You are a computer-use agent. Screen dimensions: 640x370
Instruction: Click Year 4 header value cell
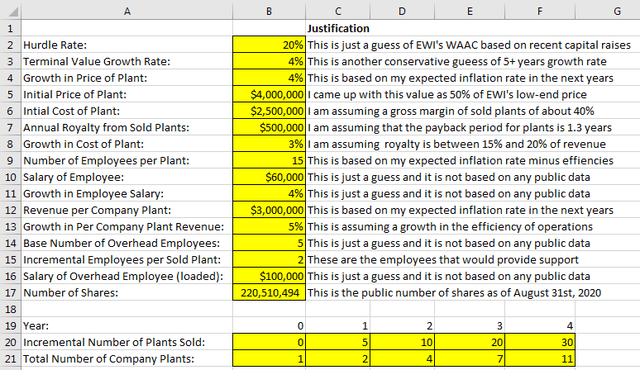coord(540,326)
